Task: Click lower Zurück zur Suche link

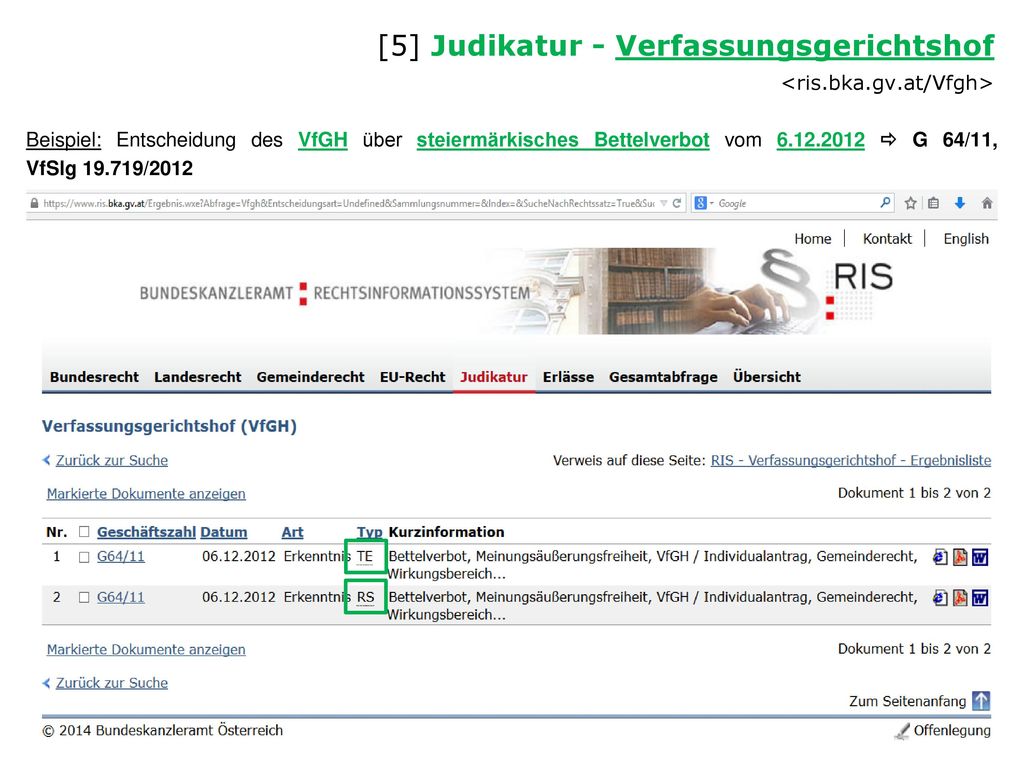Action: point(112,683)
